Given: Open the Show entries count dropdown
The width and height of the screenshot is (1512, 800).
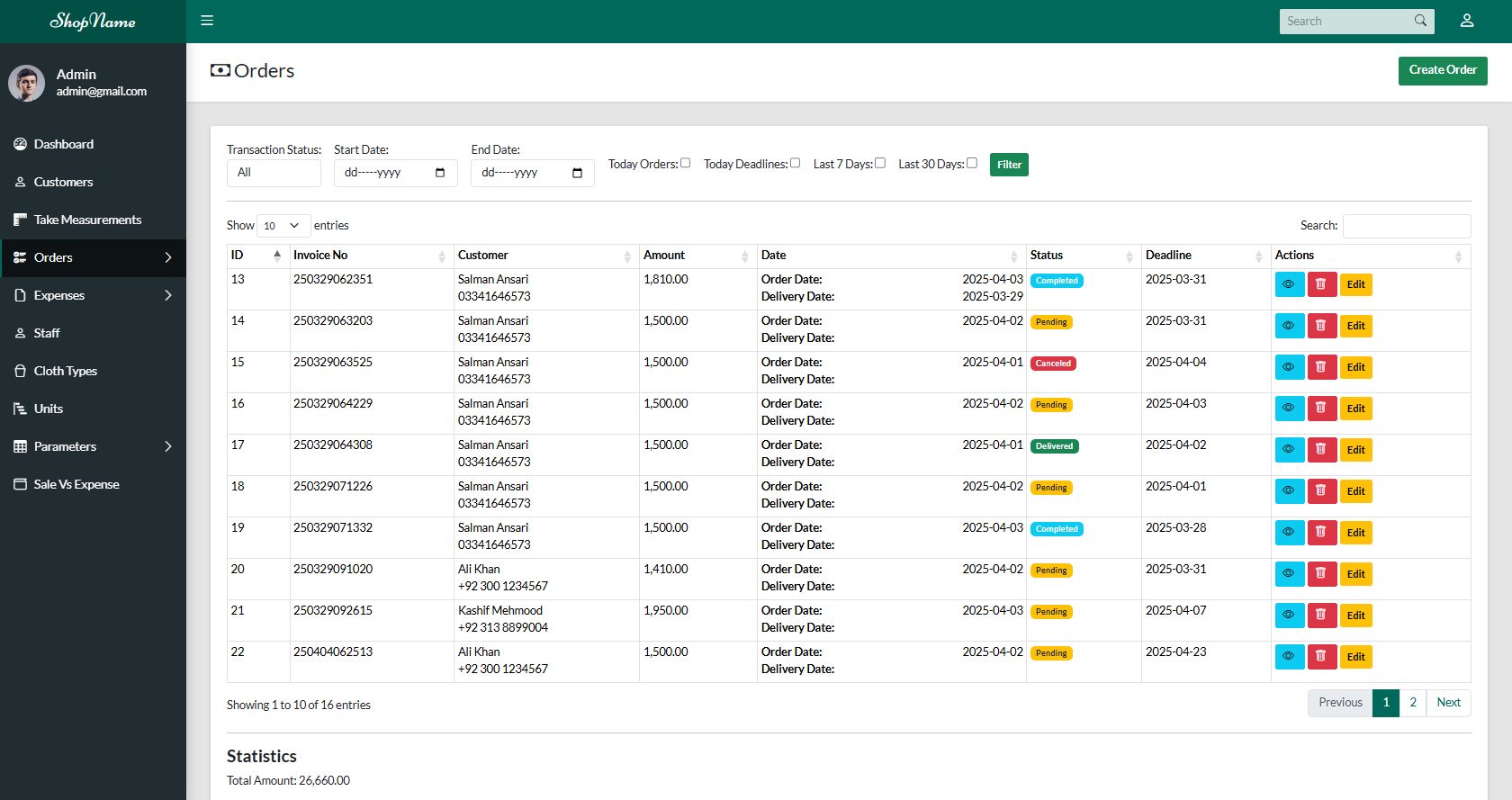Looking at the screenshot, I should coord(283,226).
